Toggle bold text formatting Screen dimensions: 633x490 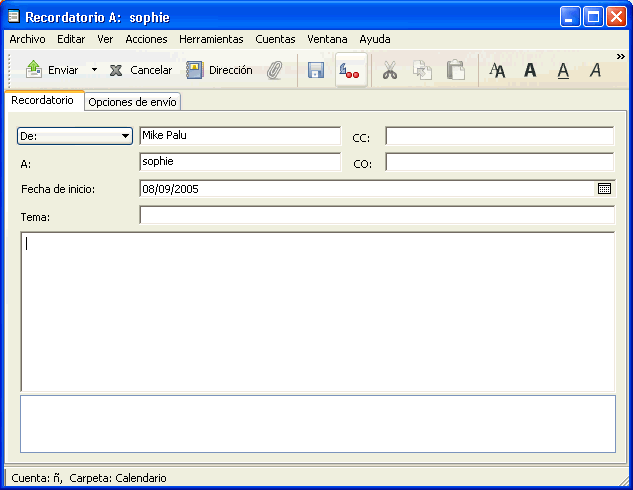tap(530, 70)
